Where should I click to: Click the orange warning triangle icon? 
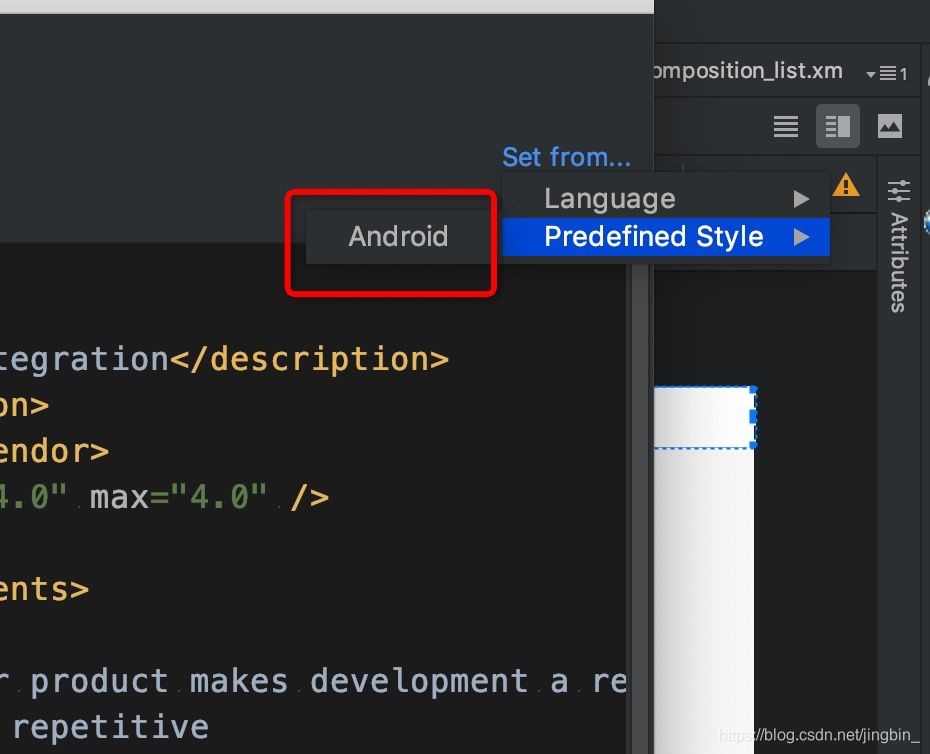[846, 185]
